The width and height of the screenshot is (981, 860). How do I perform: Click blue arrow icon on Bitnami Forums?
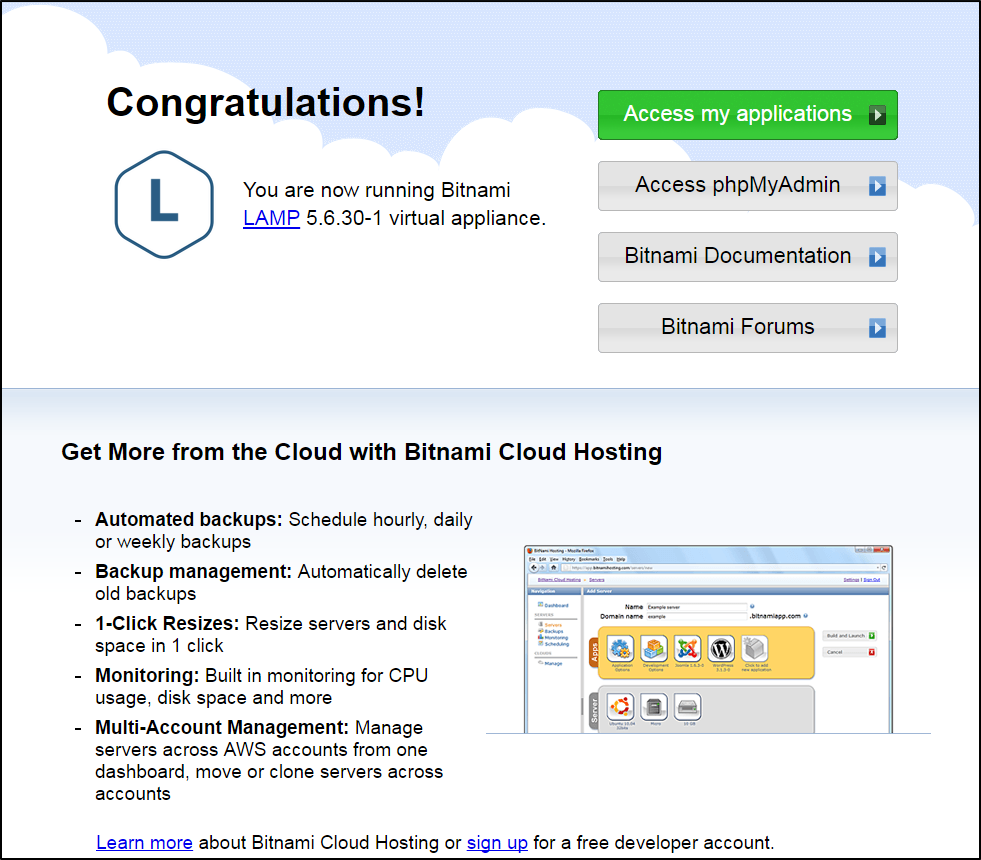[877, 328]
